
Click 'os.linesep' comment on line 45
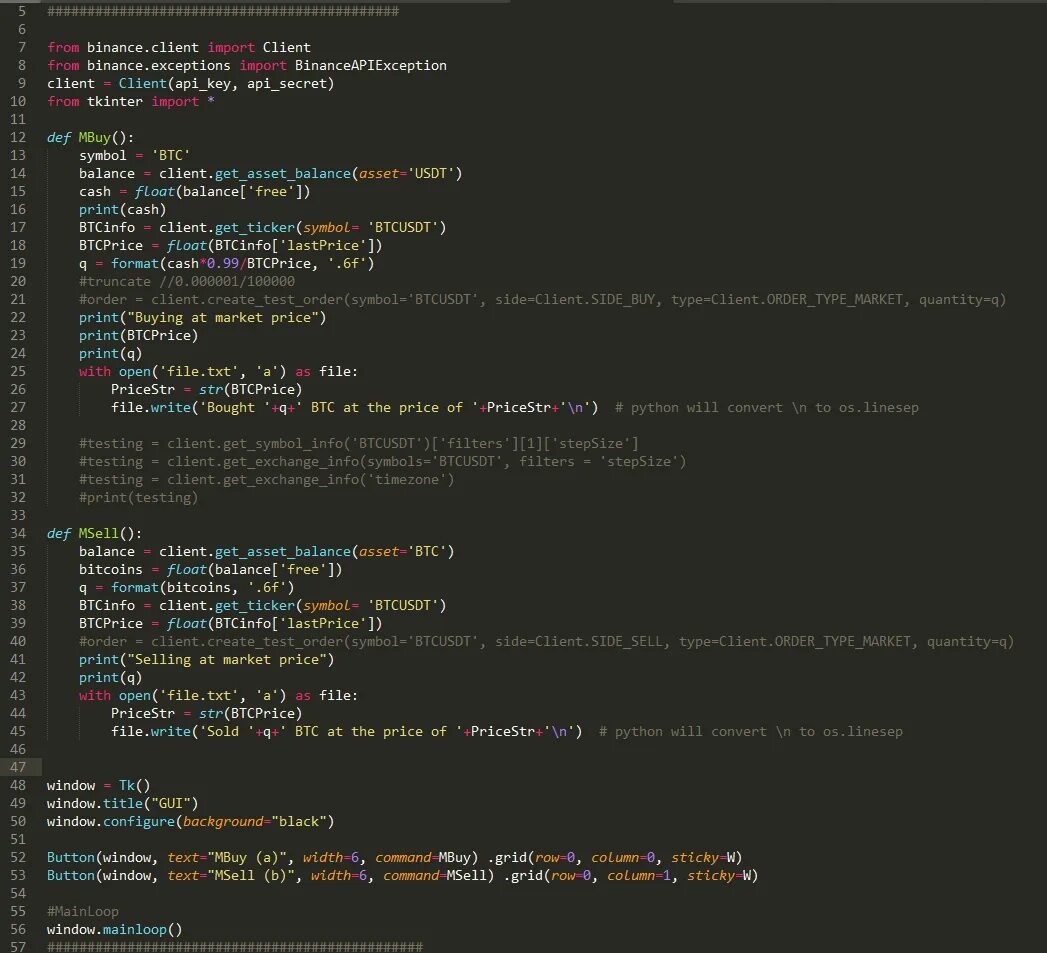(x=862, y=733)
